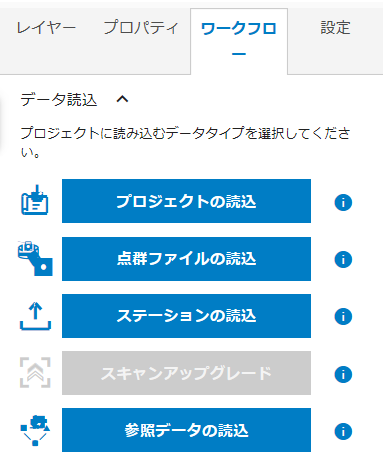Click the project import clipboard icon

pos(35,200)
